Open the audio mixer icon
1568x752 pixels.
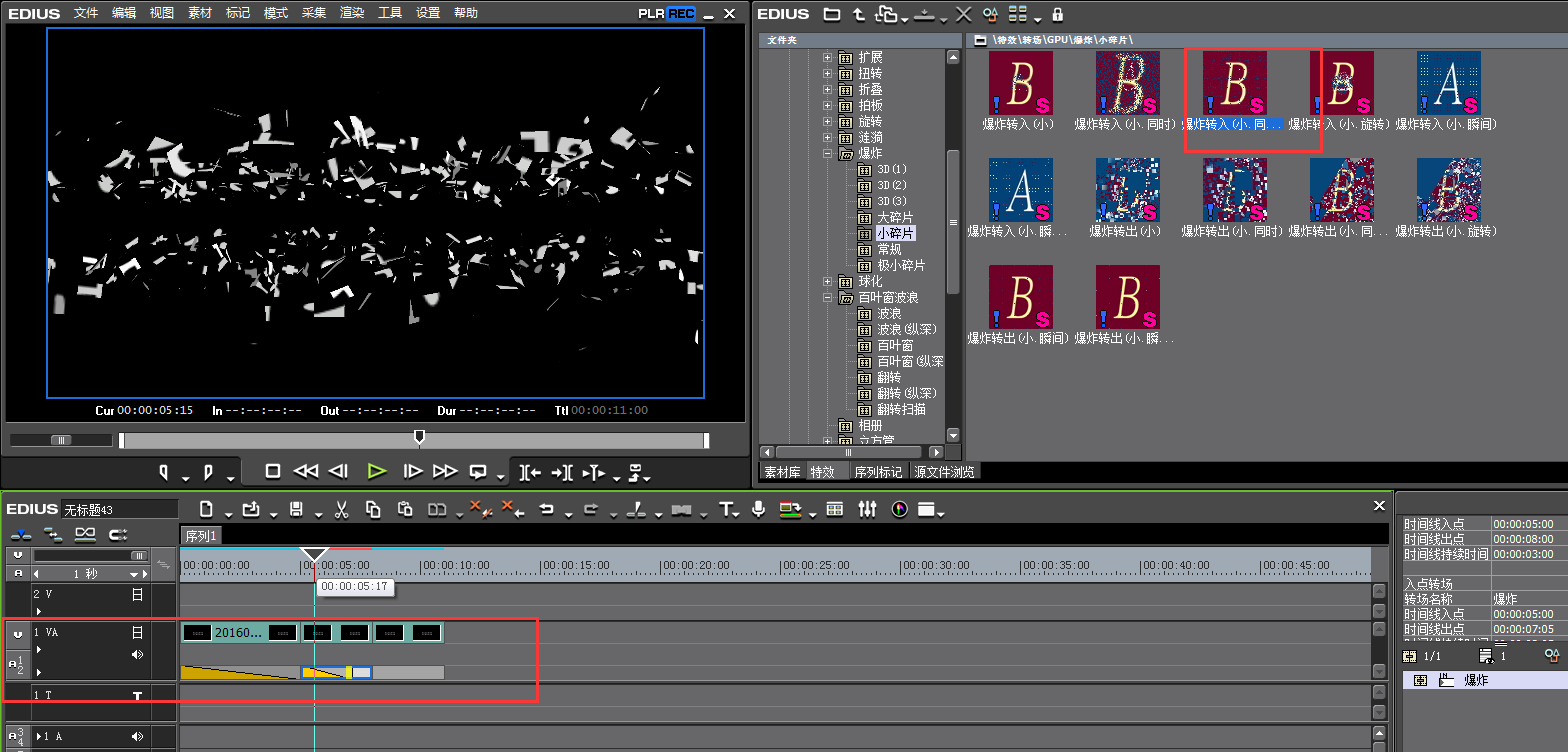(867, 510)
